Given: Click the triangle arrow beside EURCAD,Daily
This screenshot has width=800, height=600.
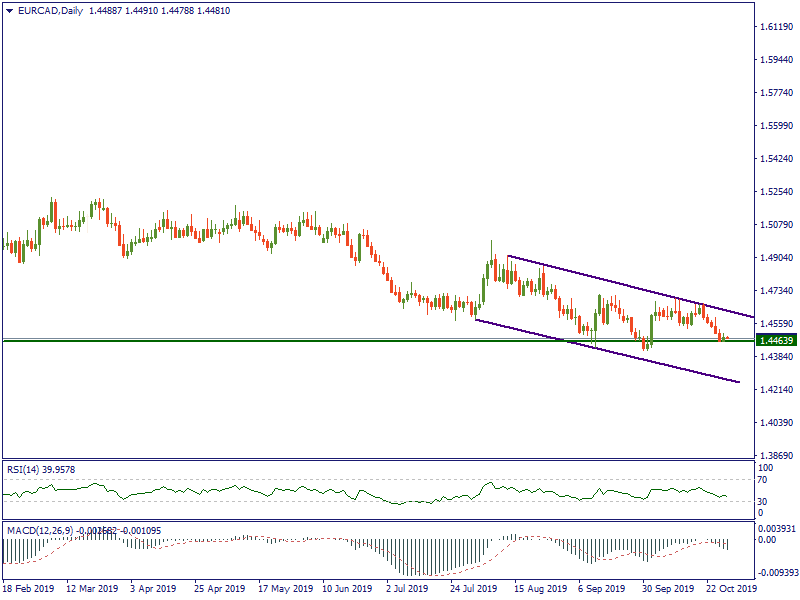Looking at the screenshot, I should (9, 10).
